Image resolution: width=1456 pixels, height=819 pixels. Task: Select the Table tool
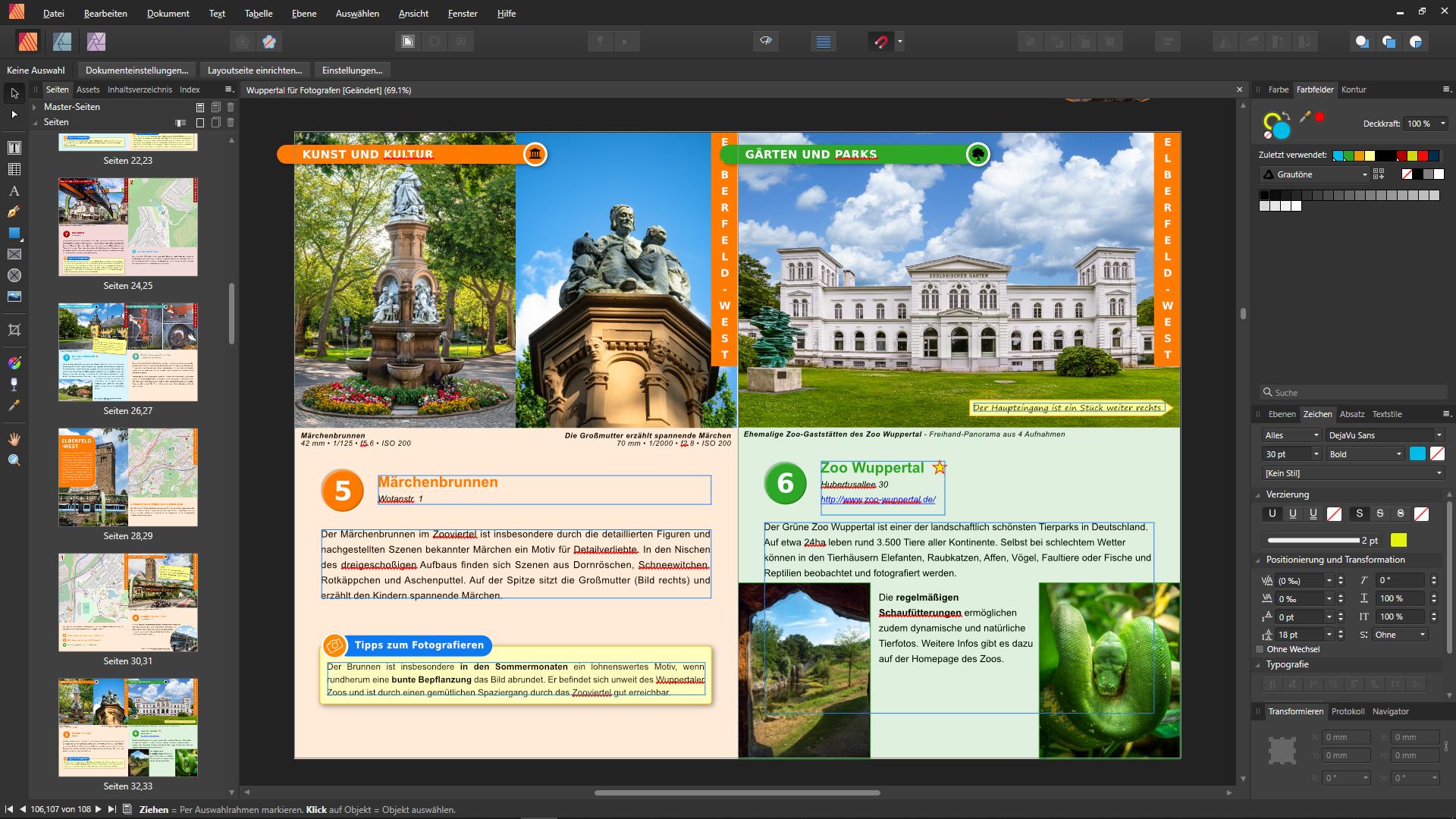click(14, 169)
